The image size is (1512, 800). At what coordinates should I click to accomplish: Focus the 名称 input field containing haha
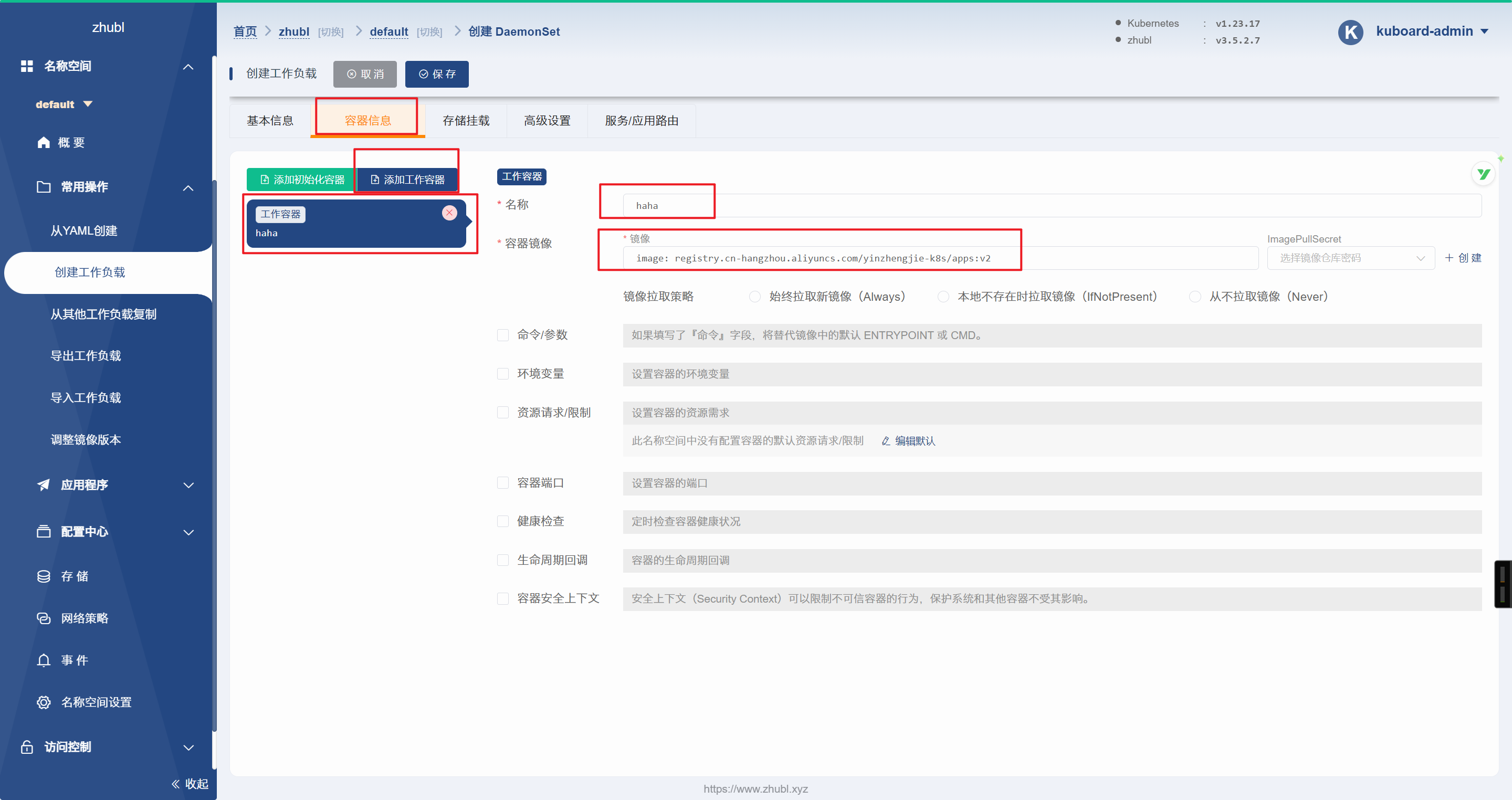(1052, 205)
